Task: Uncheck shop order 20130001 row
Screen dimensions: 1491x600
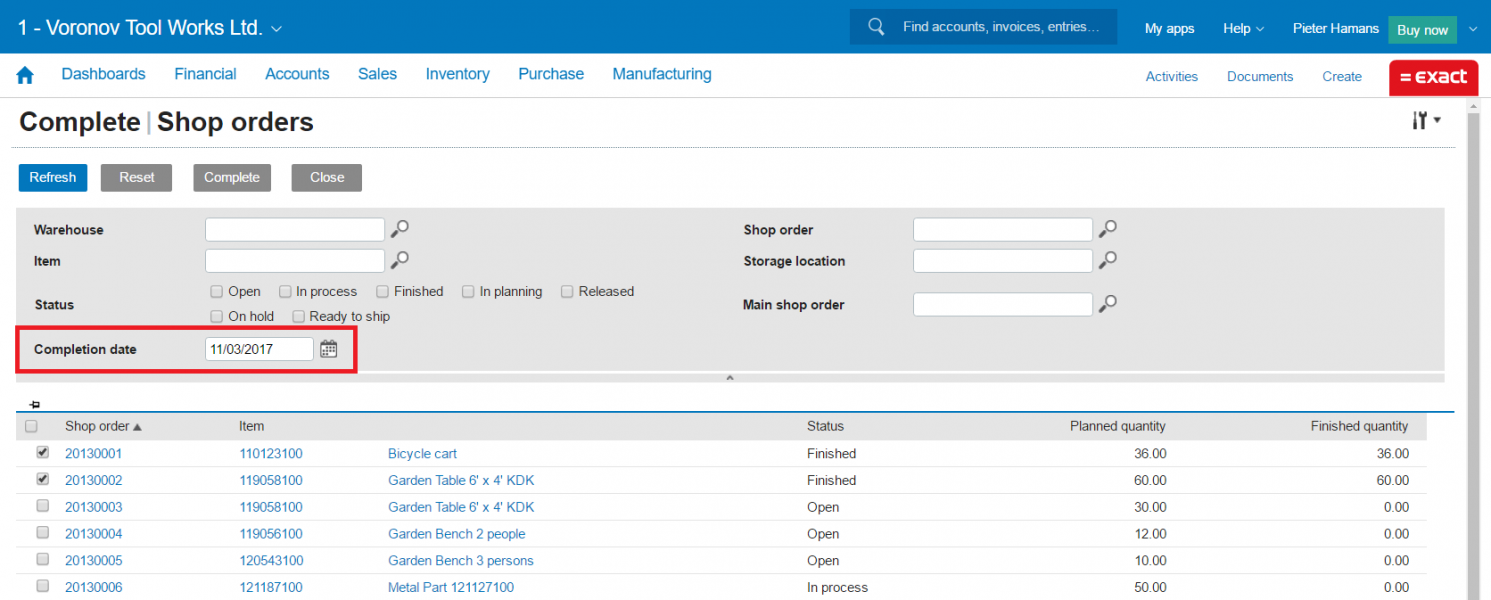Action: tap(43, 452)
